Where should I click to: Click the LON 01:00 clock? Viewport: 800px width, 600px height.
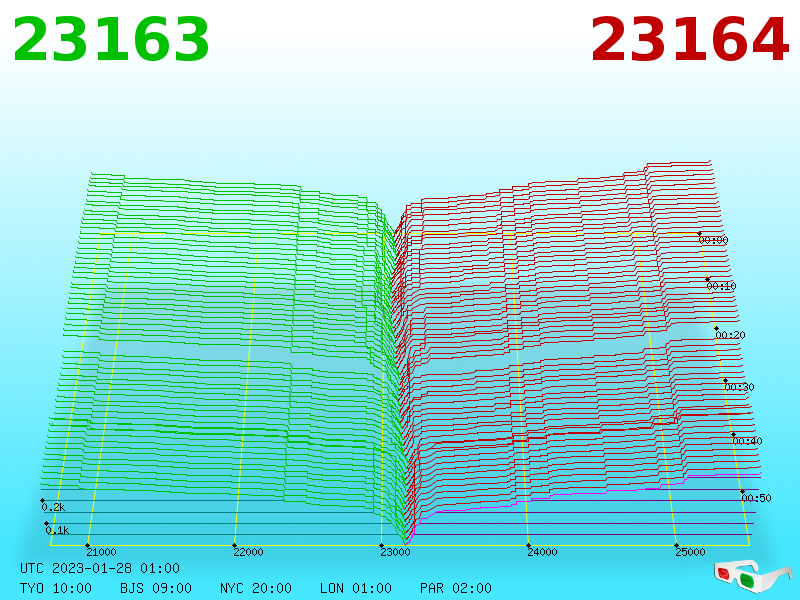coord(356,588)
